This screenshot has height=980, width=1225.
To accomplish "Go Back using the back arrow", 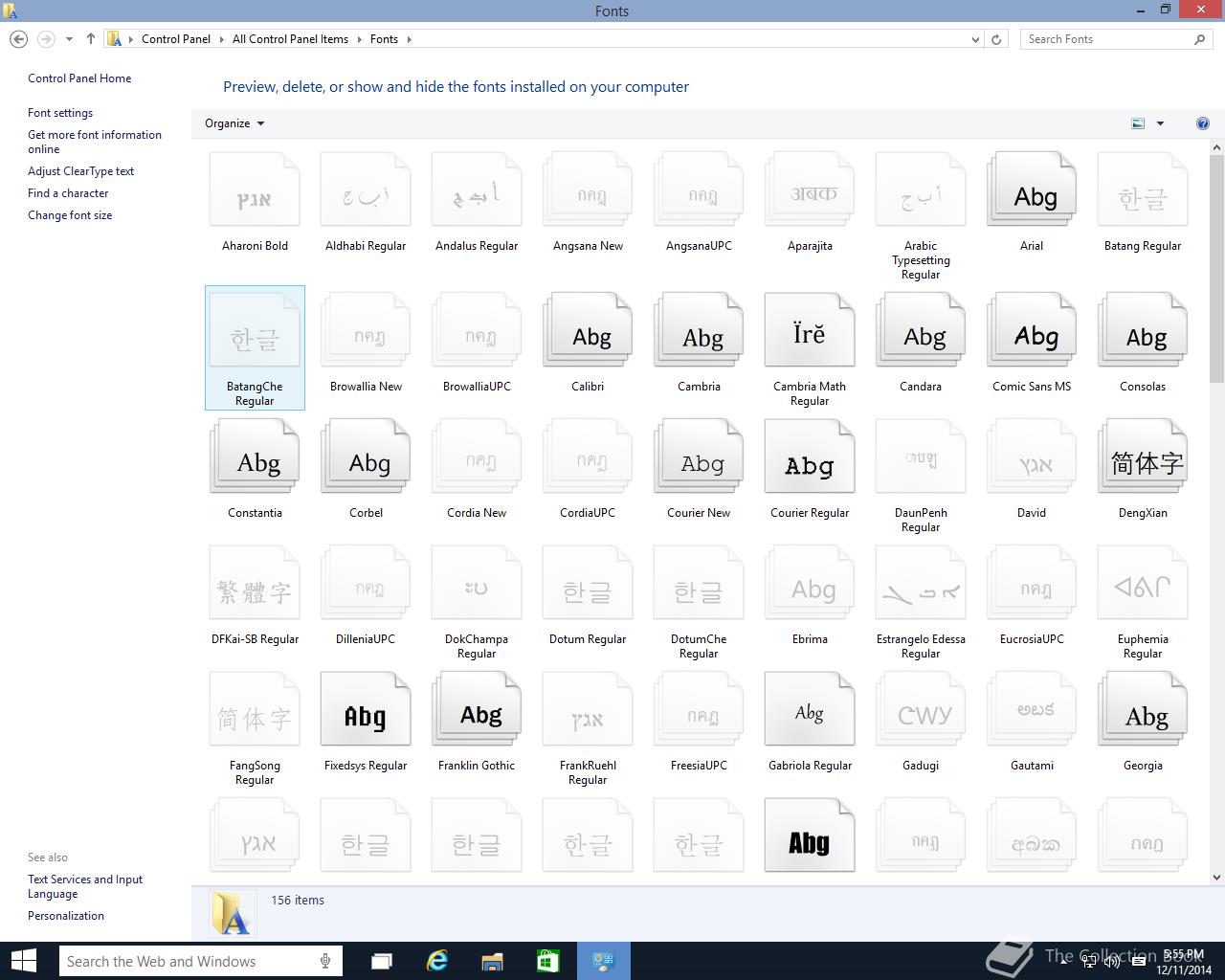I will coord(18,39).
